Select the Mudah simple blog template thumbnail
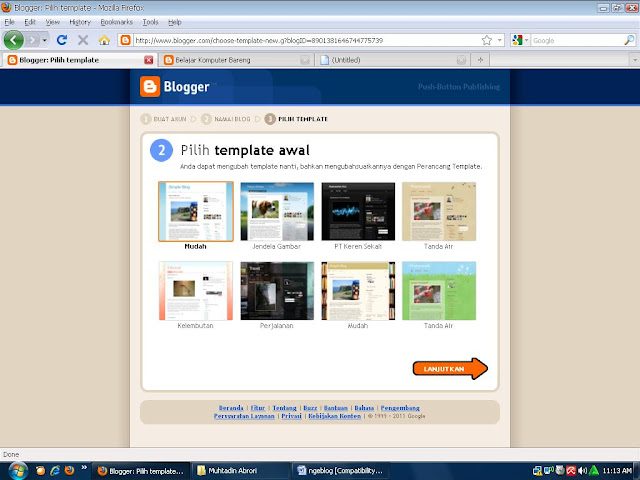 [x=196, y=211]
